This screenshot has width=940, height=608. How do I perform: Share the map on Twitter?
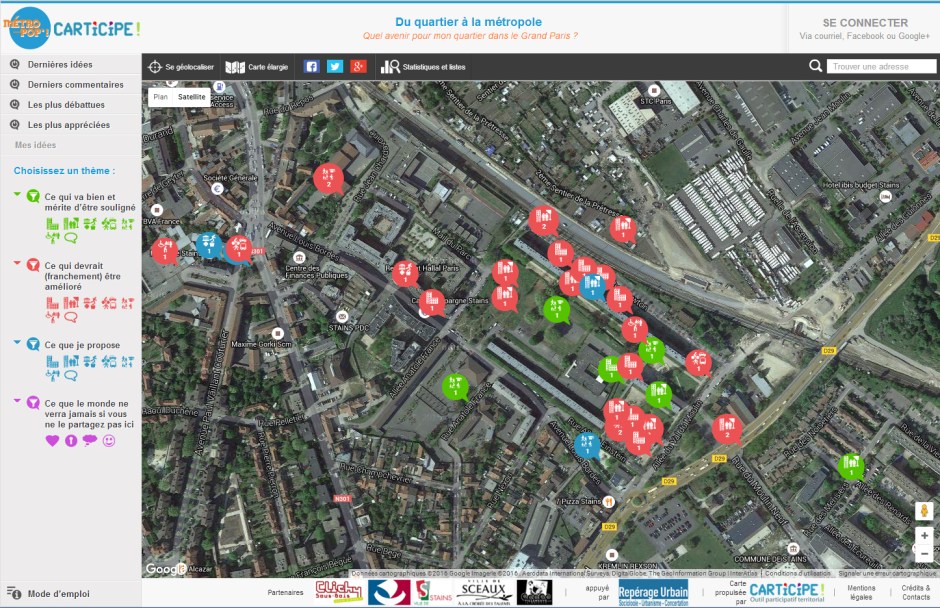point(335,67)
